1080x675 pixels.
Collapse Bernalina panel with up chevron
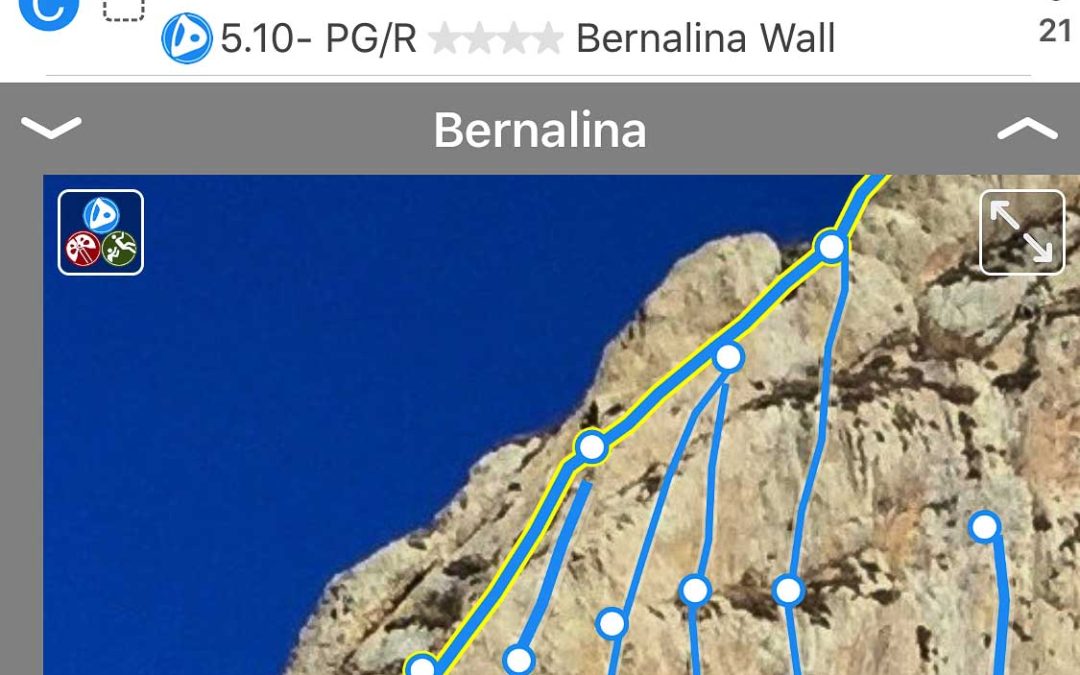tap(1027, 129)
